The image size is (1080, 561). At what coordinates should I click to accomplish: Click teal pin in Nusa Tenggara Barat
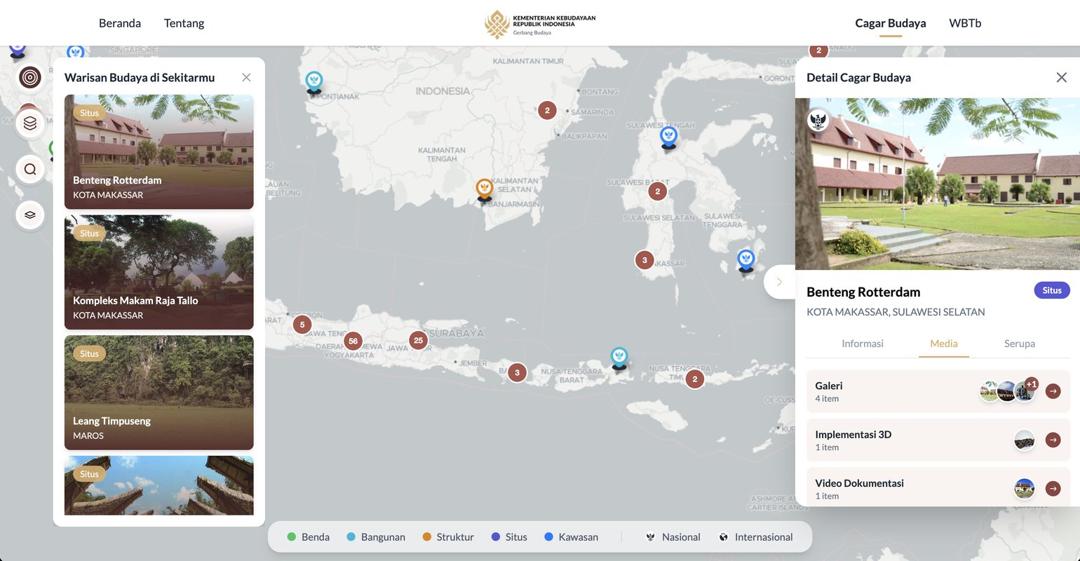click(619, 358)
